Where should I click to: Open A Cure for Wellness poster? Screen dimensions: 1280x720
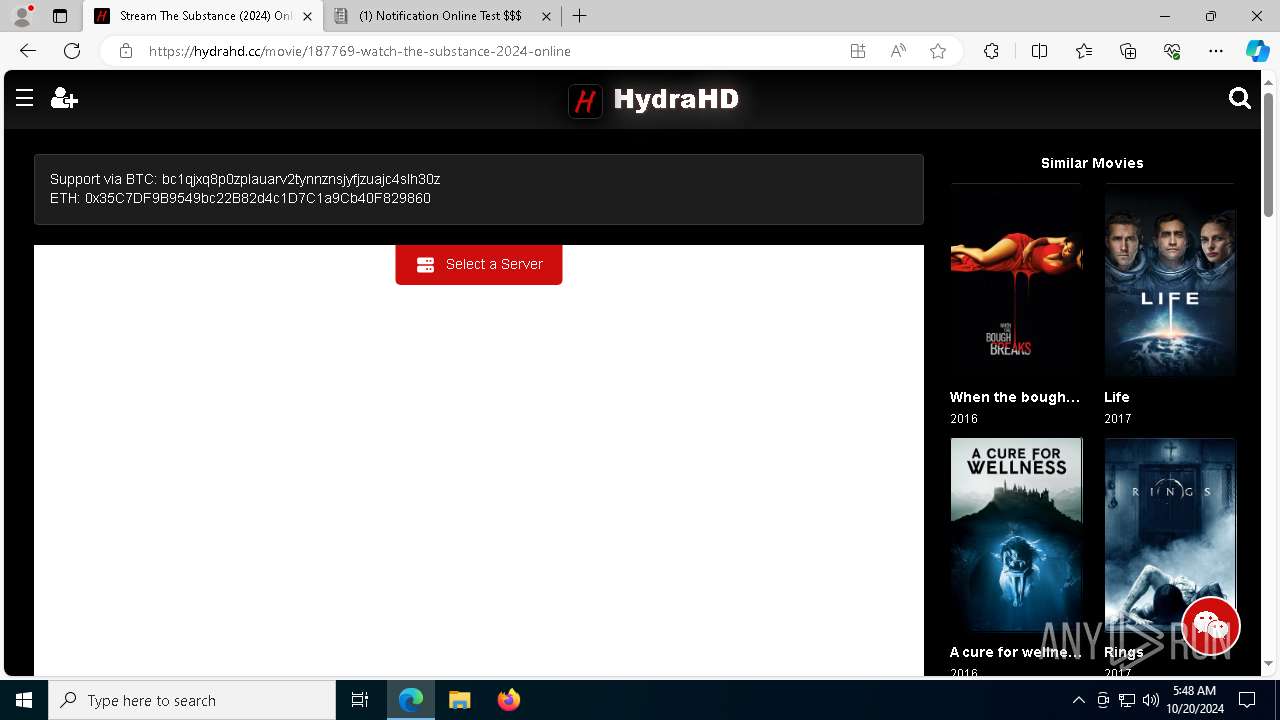click(x=1016, y=535)
